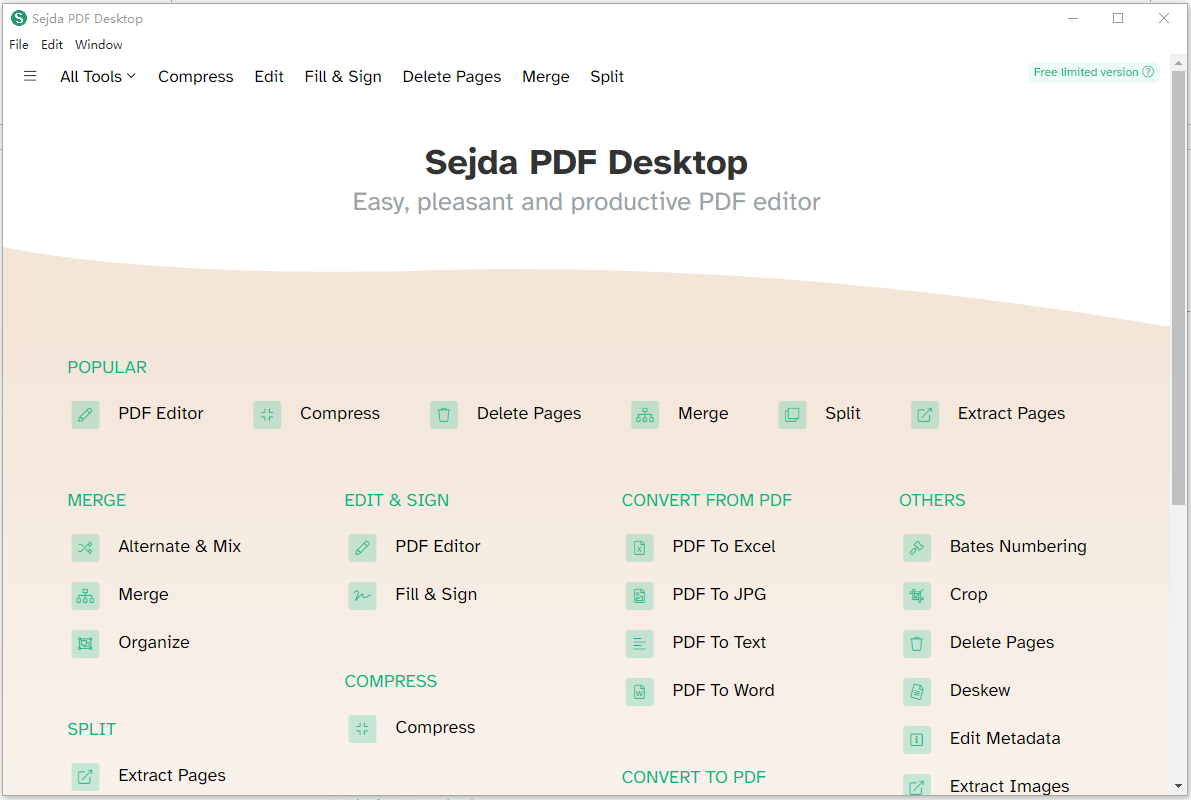Image resolution: width=1191 pixels, height=800 pixels.
Task: Click the Deskew icon
Action: pyautogui.click(x=917, y=691)
